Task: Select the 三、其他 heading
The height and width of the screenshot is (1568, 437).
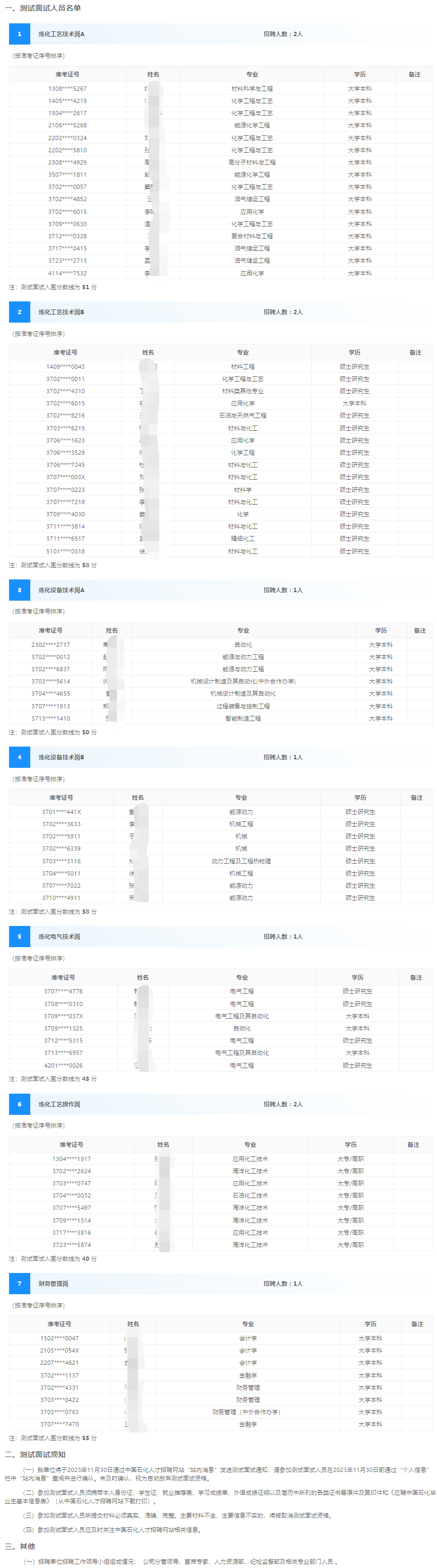Action: (x=20, y=1546)
